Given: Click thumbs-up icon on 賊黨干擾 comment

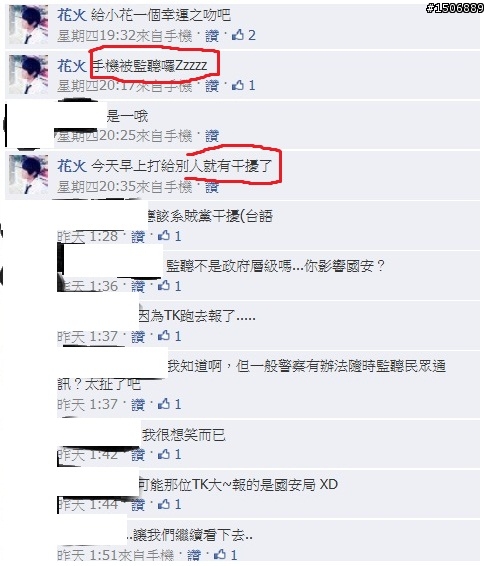Looking at the screenshot, I should click(x=164, y=236).
